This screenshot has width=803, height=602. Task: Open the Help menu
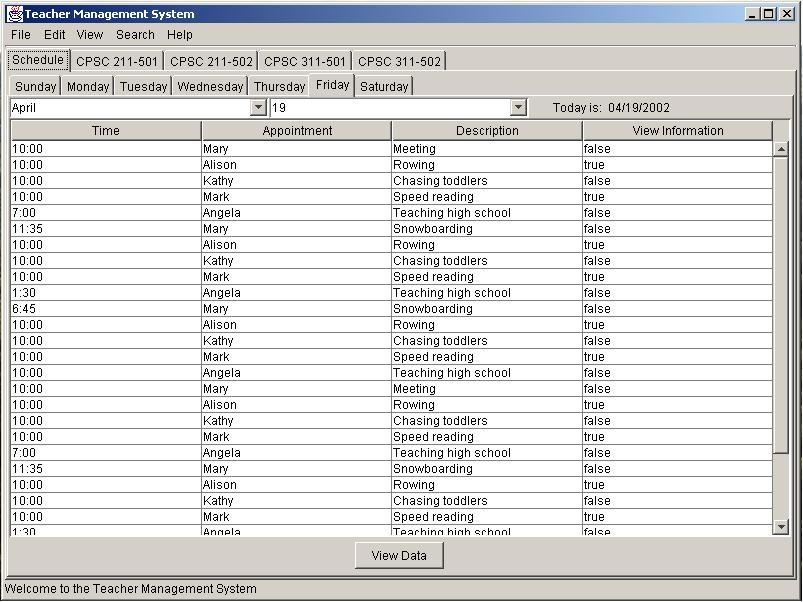pyautogui.click(x=178, y=34)
